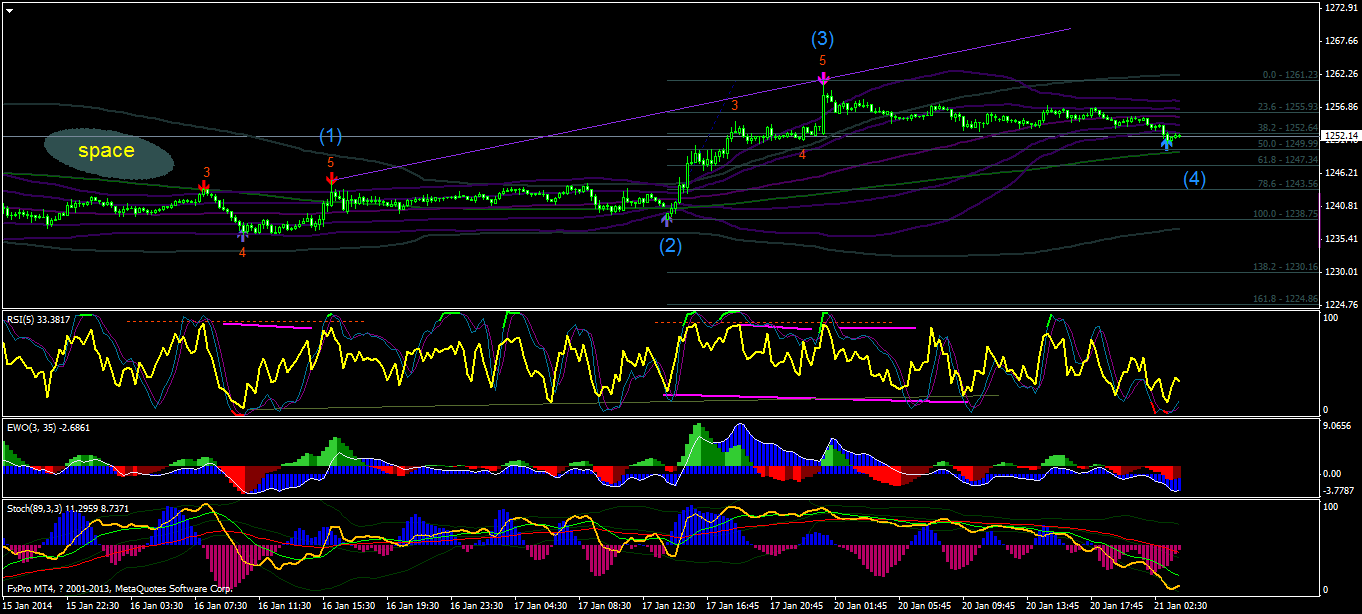The image size is (1362, 614).
Task: Select the purple up arrow above wave (2)
Action: (668, 220)
